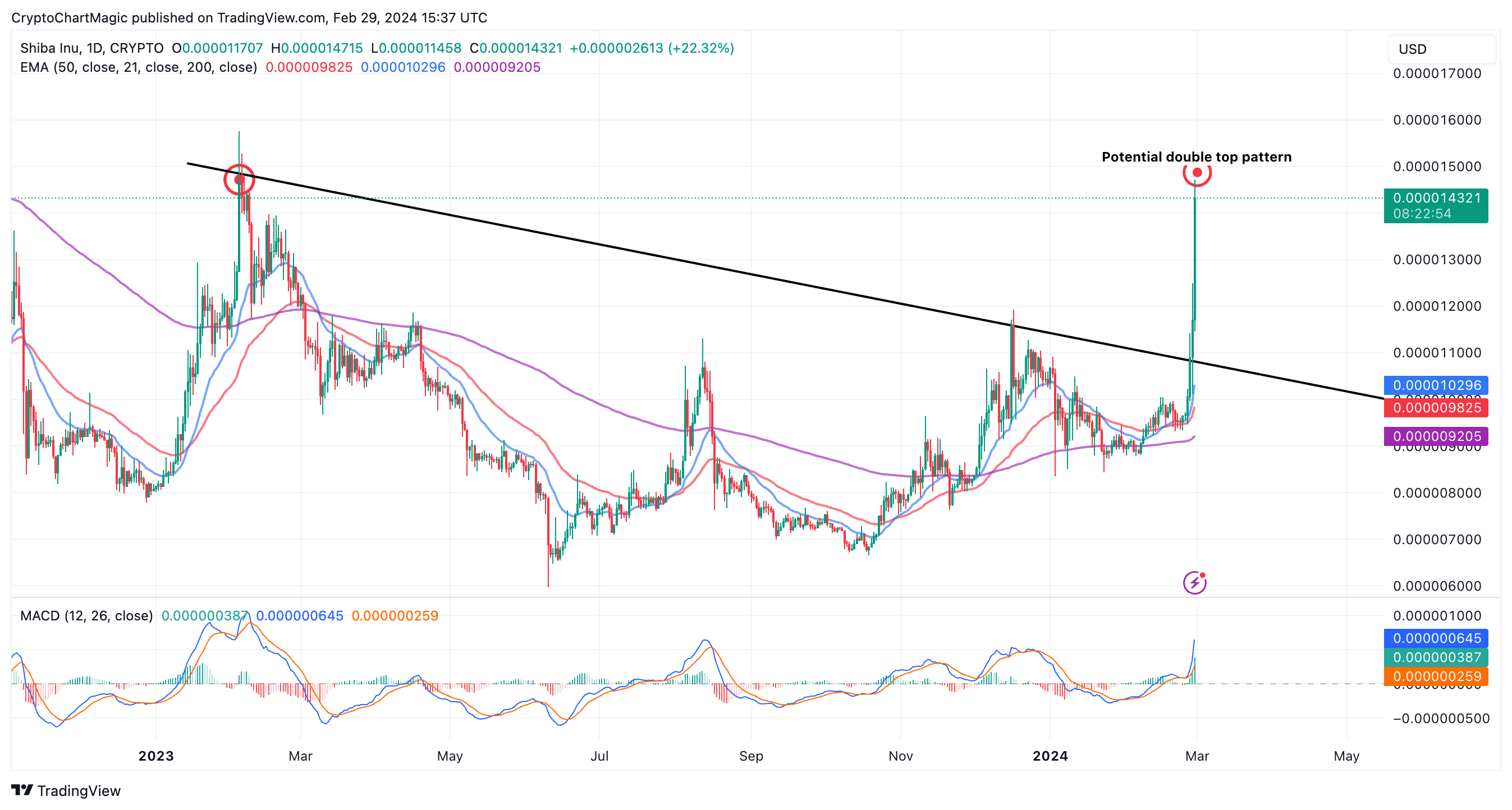Viewport: 1512px width, 810px height.
Task: Click the 0.000016000 price axis label
Action: [1437, 119]
